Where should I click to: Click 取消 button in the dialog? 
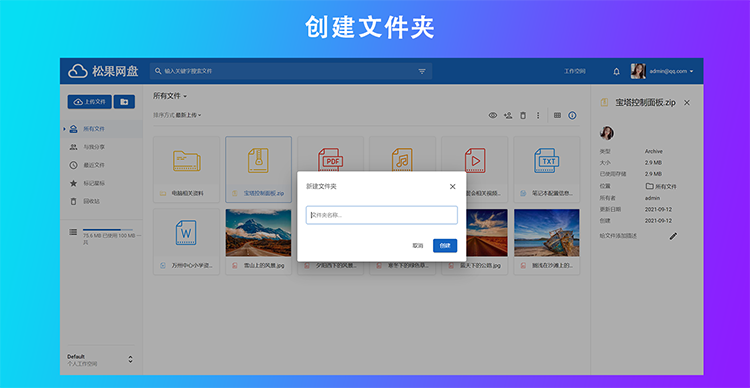click(418, 245)
